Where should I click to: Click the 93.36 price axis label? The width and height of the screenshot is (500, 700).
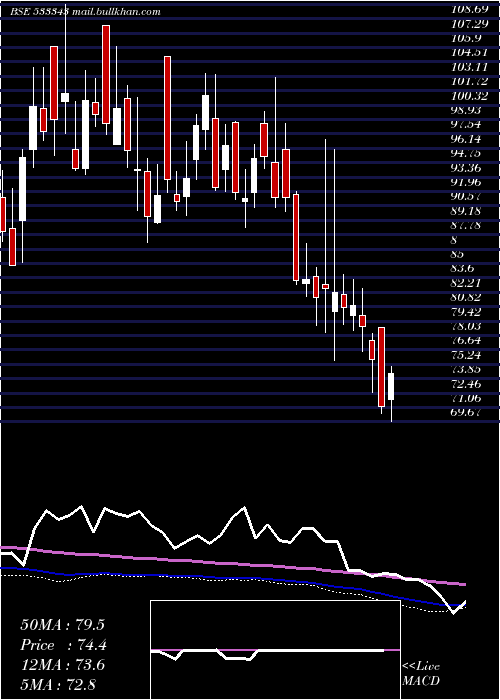tap(466, 168)
